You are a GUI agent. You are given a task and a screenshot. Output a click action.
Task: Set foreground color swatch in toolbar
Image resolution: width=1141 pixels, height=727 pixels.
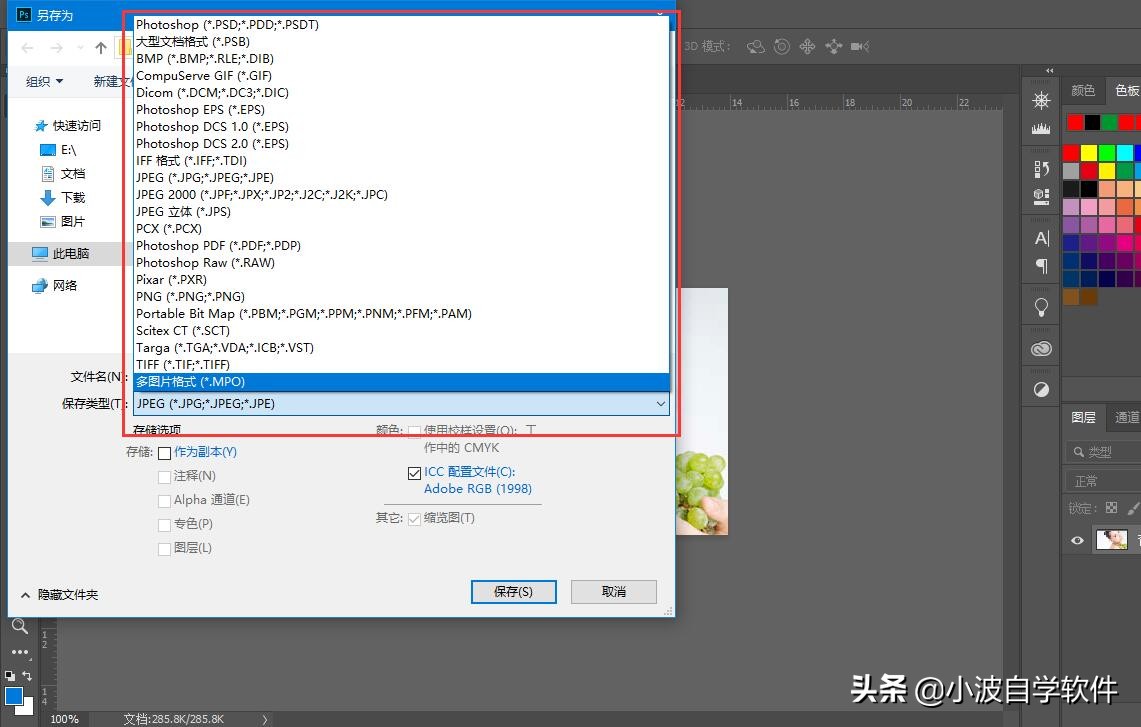point(13,696)
